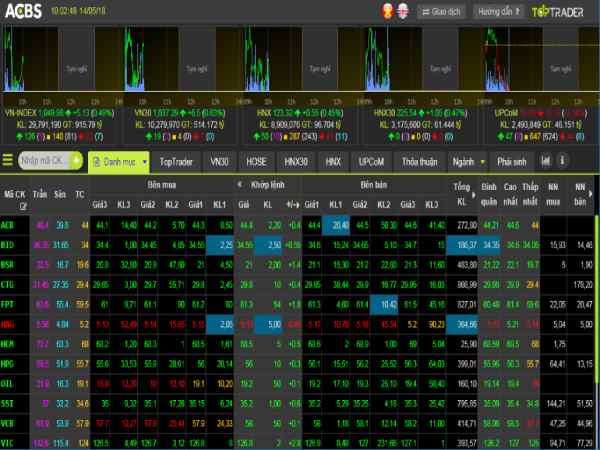Click the Danh mục list icon
Image resolution: width=600 pixels, height=450 pixels.
(x=98, y=161)
